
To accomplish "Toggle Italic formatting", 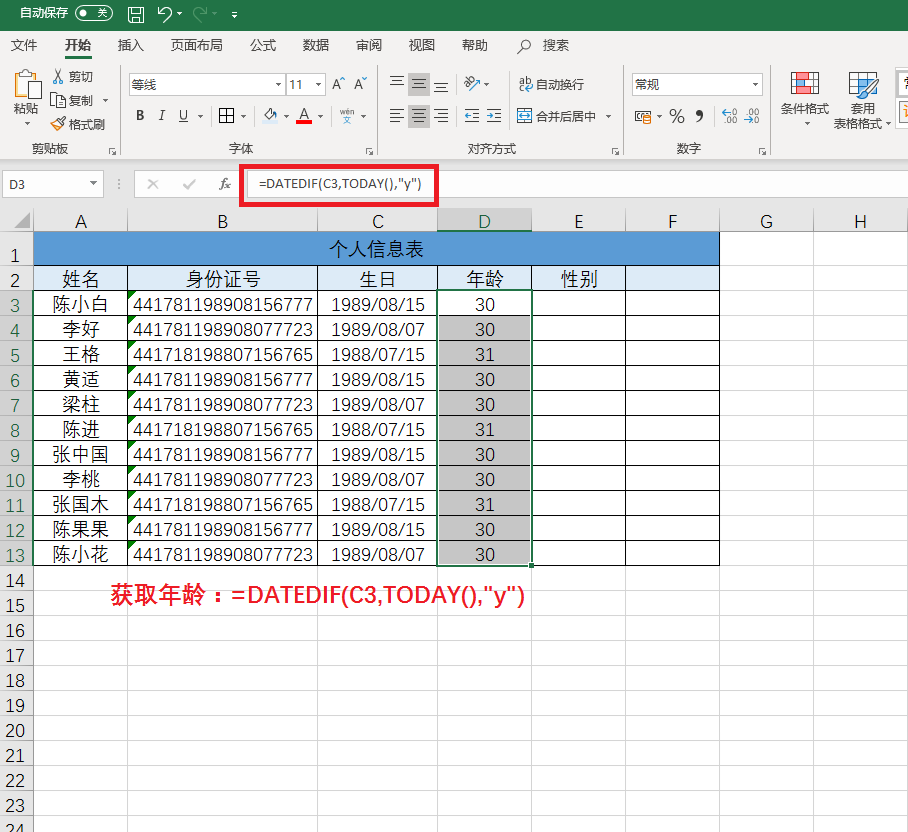I will pyautogui.click(x=162, y=116).
